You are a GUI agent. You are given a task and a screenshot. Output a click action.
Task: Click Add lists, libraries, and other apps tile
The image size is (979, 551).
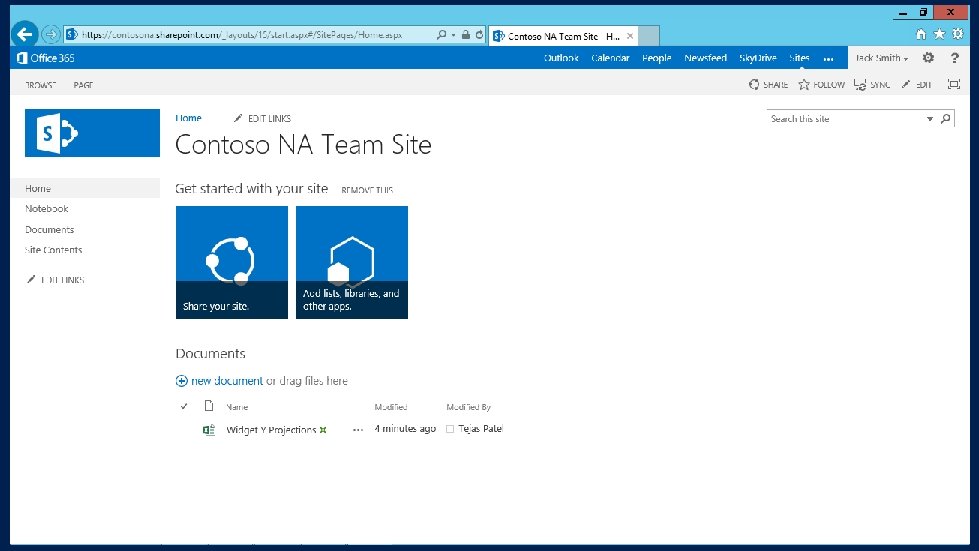tap(352, 262)
